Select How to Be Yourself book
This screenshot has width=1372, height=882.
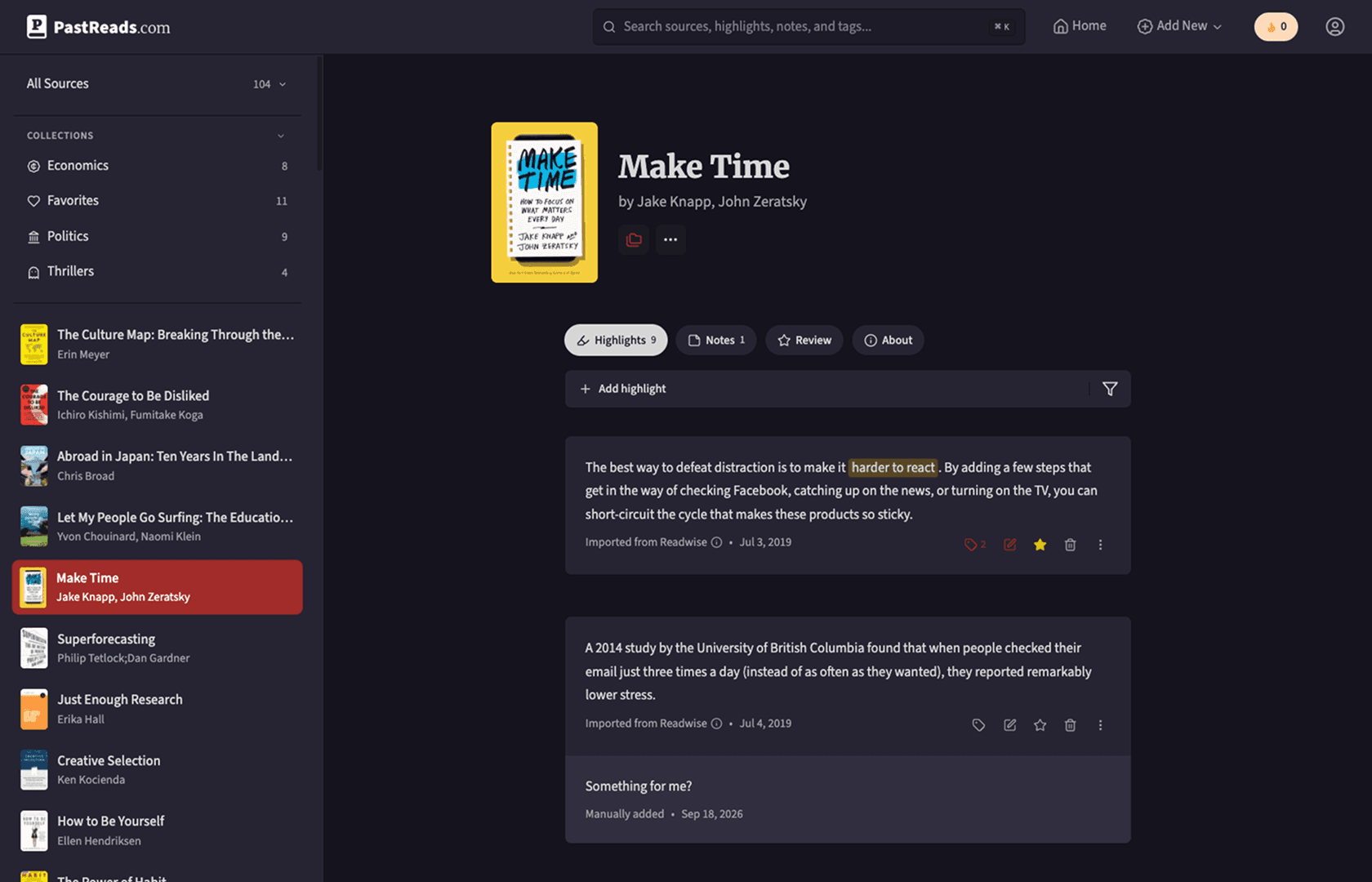click(157, 831)
